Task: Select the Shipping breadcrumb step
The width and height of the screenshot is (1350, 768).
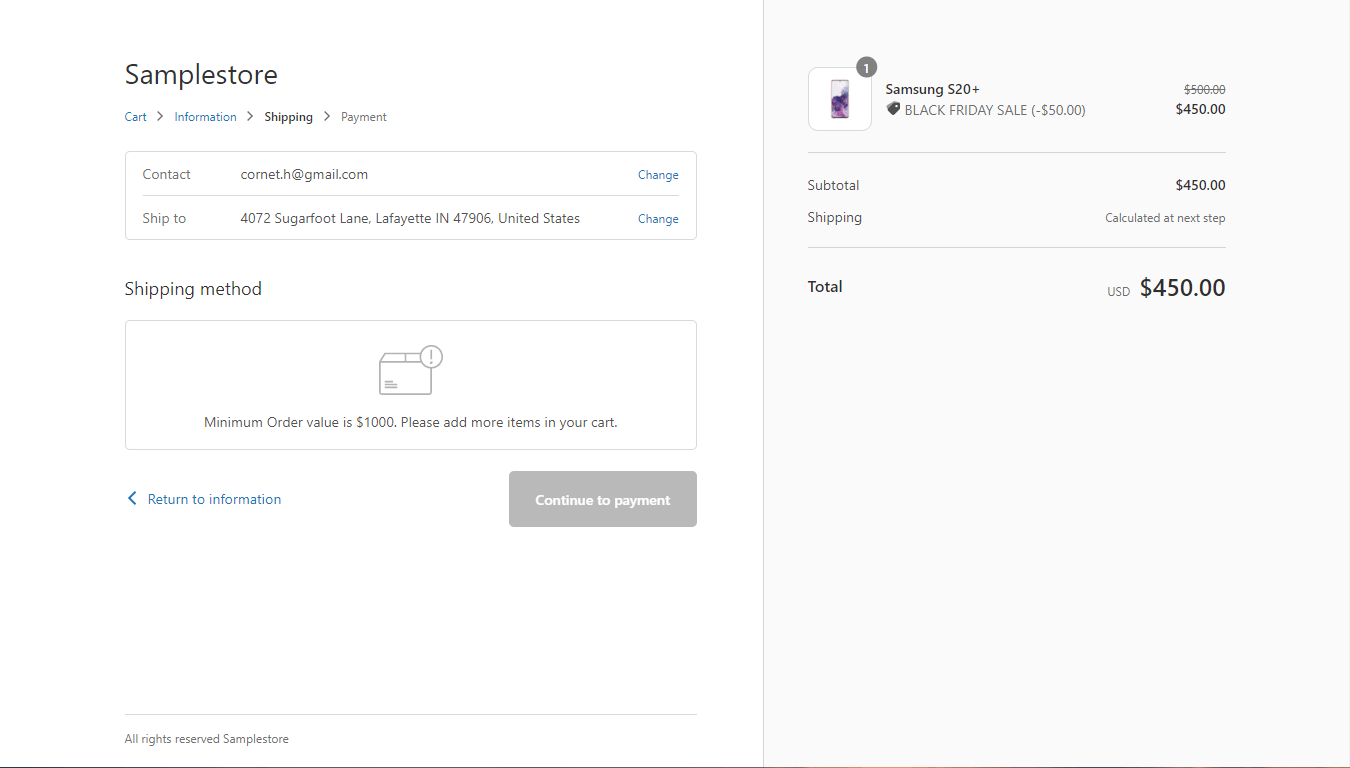Action: pyautogui.click(x=289, y=117)
